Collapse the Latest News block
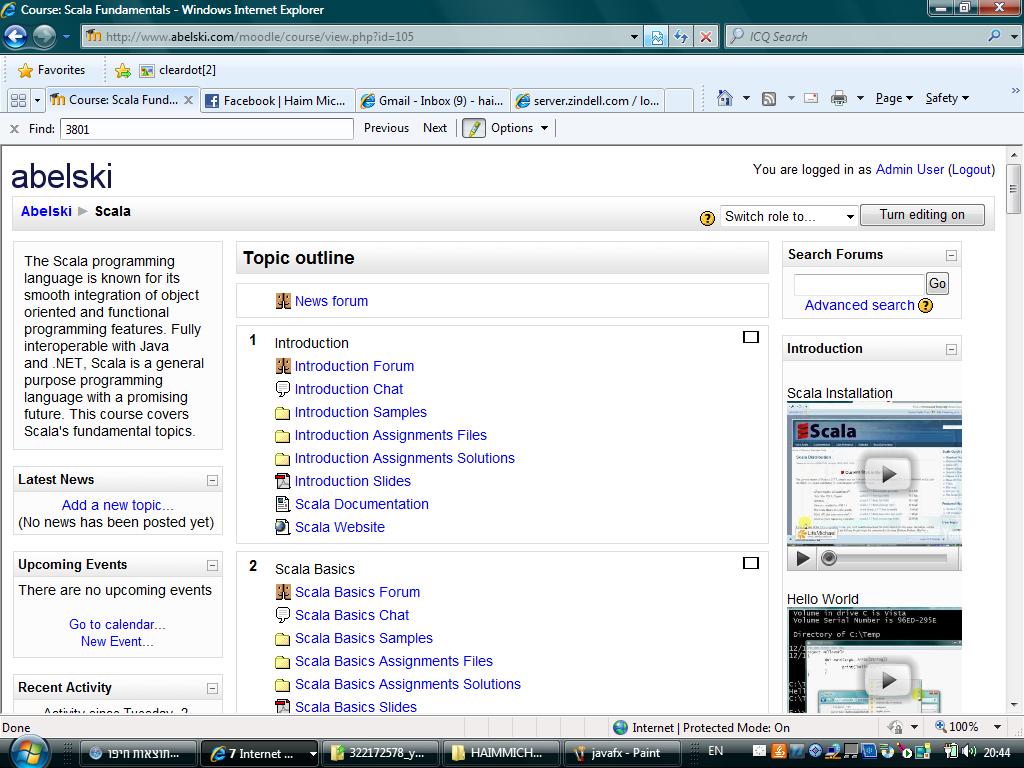Screen dimensions: 1024x768 tap(212, 481)
